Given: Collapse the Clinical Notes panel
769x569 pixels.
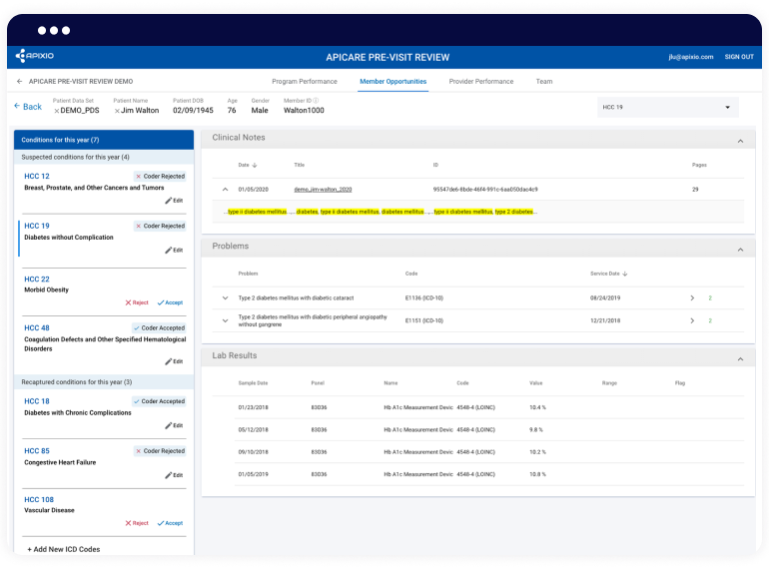Looking at the screenshot, I should pyautogui.click(x=740, y=141).
